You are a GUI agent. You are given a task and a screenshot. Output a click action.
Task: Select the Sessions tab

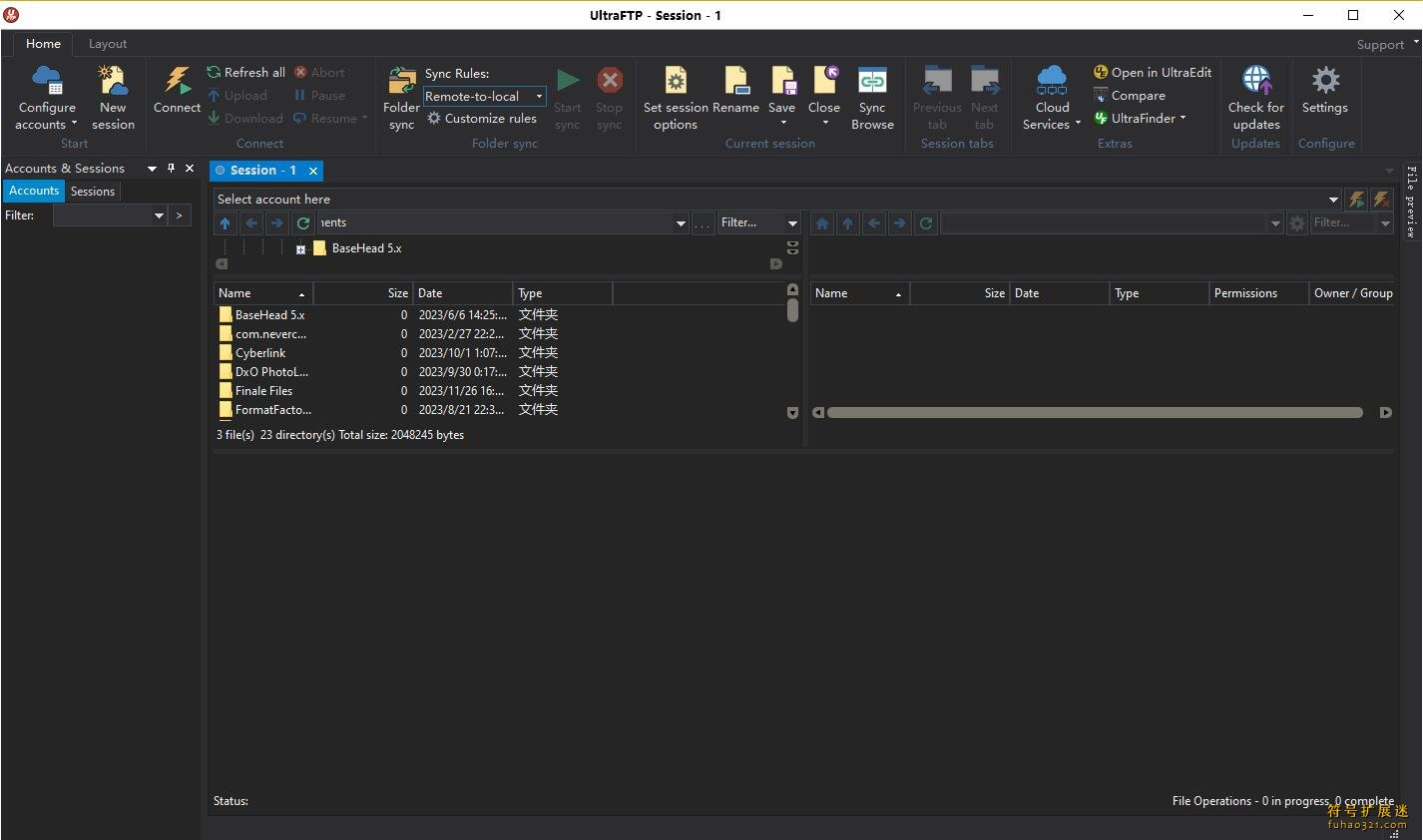click(x=93, y=191)
